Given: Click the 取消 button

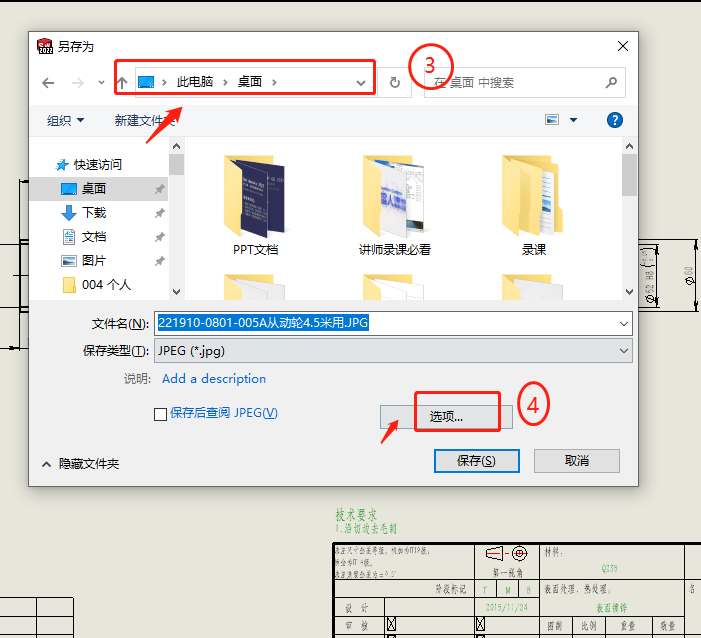Looking at the screenshot, I should 577,461.
